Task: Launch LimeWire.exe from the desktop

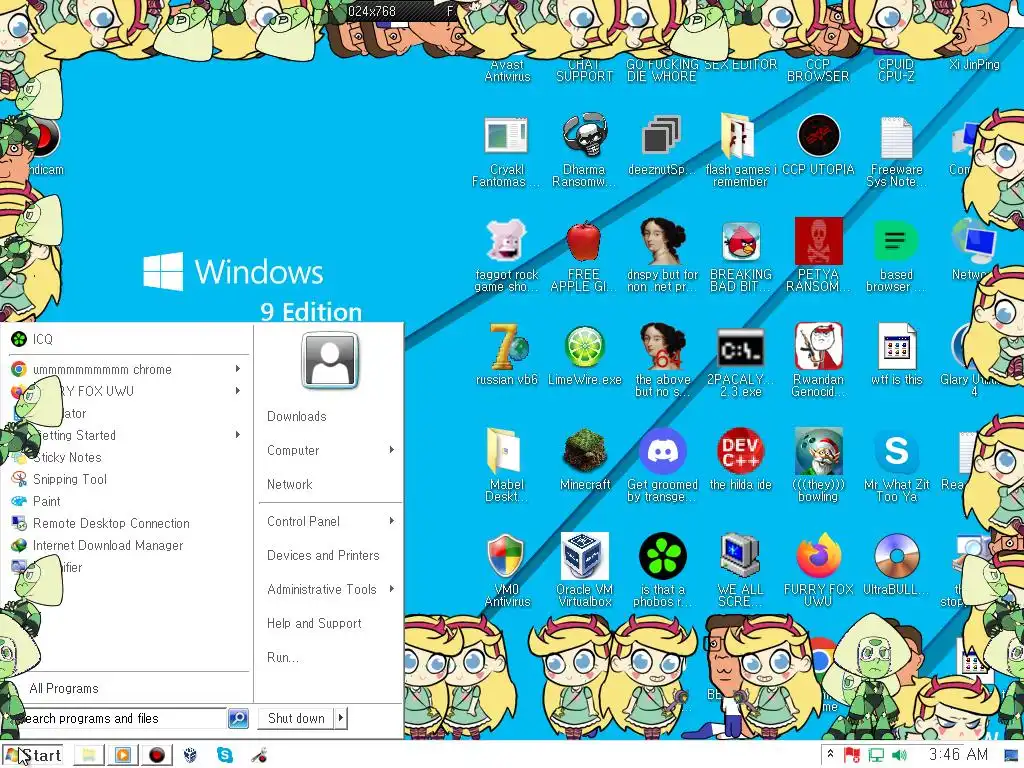Action: coord(584,347)
